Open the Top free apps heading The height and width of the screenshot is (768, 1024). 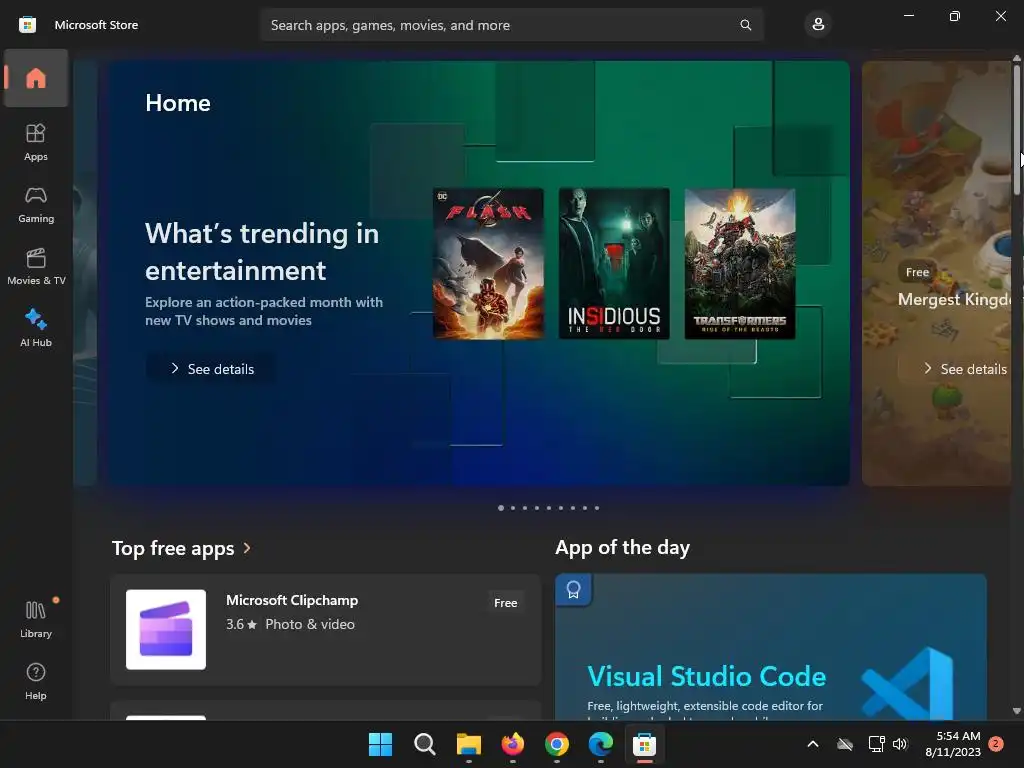pos(173,548)
